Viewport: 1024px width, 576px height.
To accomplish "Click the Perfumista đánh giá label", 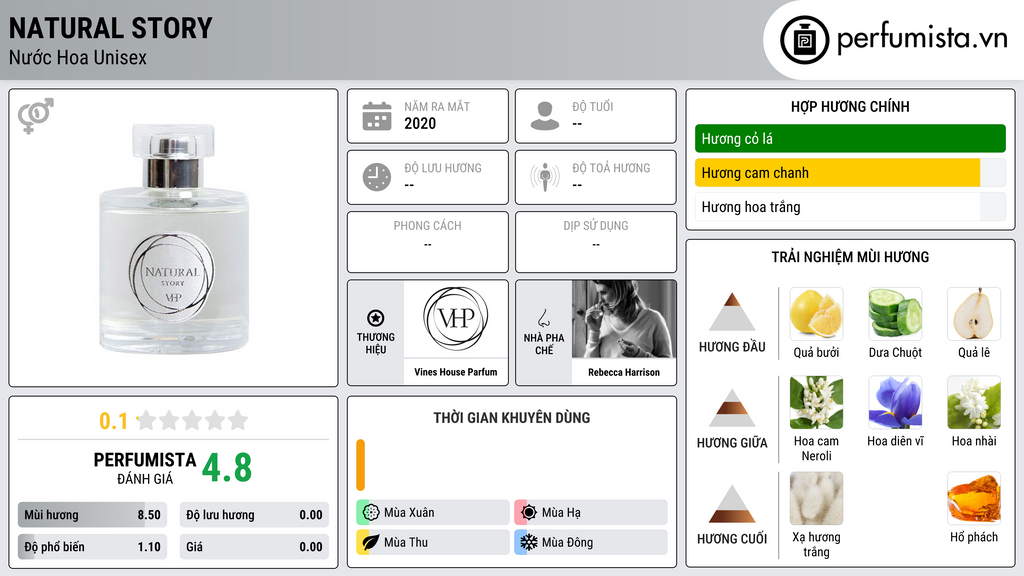I will pyautogui.click(x=145, y=468).
